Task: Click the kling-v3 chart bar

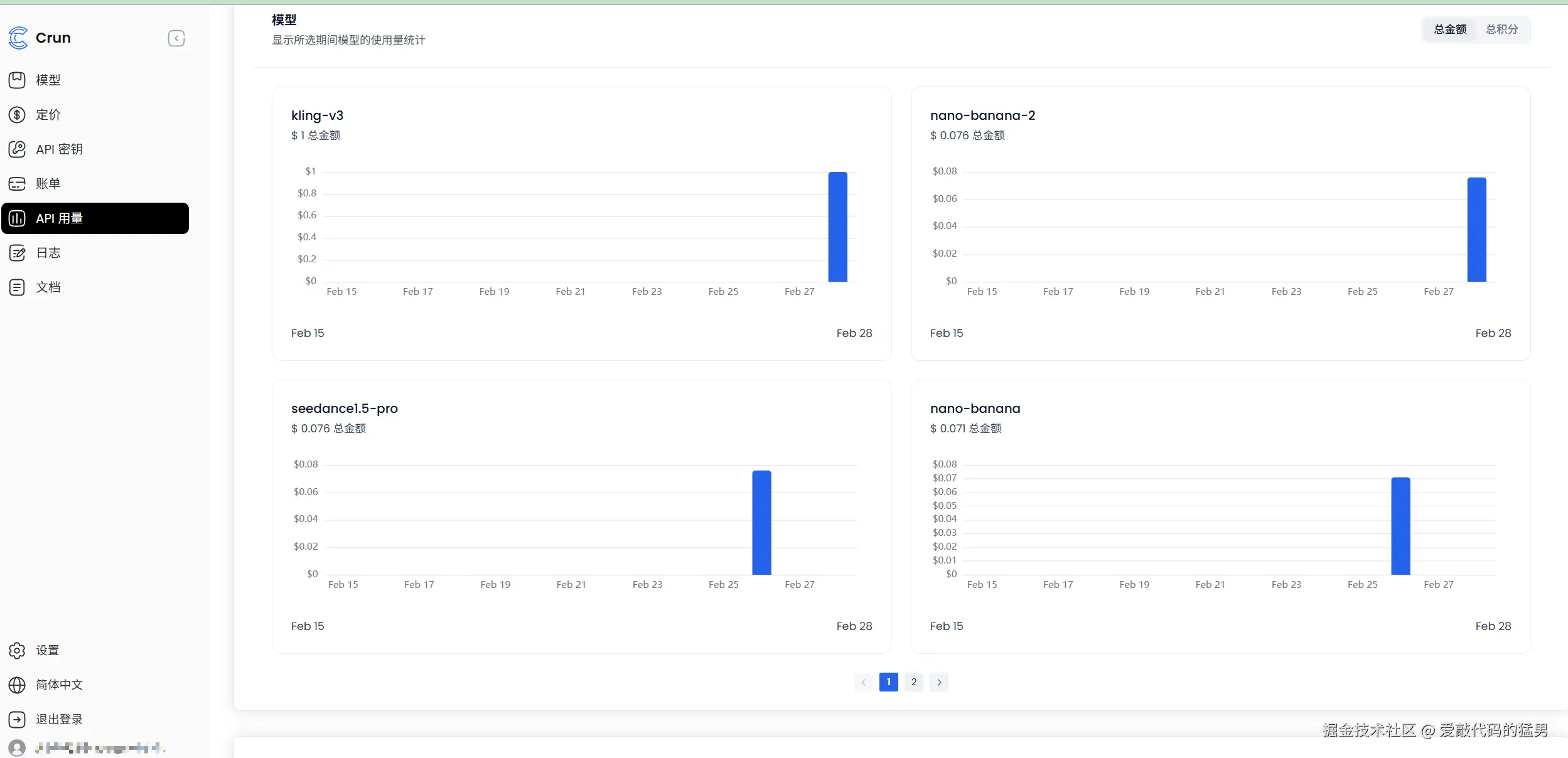Action: click(837, 227)
